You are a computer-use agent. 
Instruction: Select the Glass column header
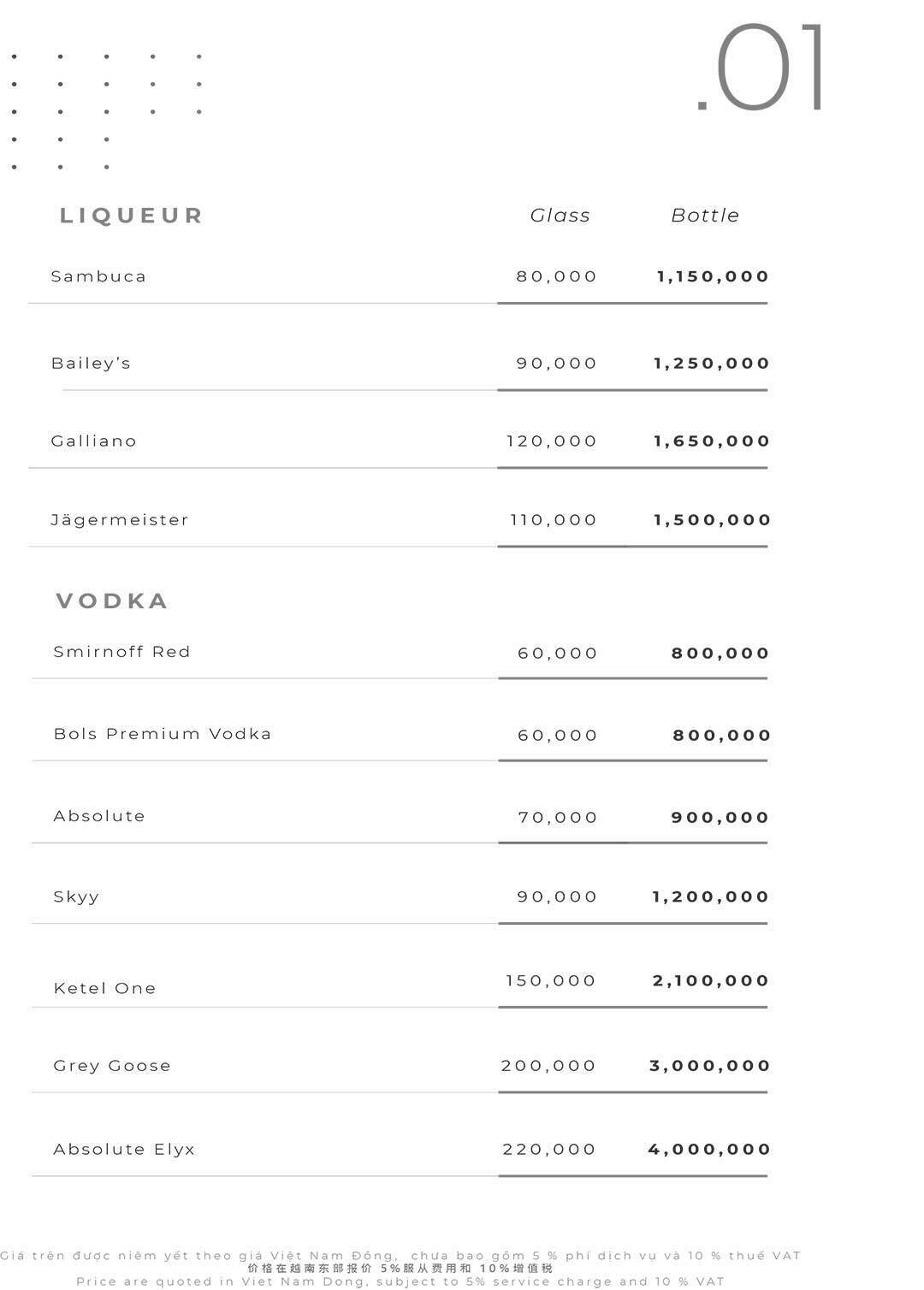tap(560, 216)
